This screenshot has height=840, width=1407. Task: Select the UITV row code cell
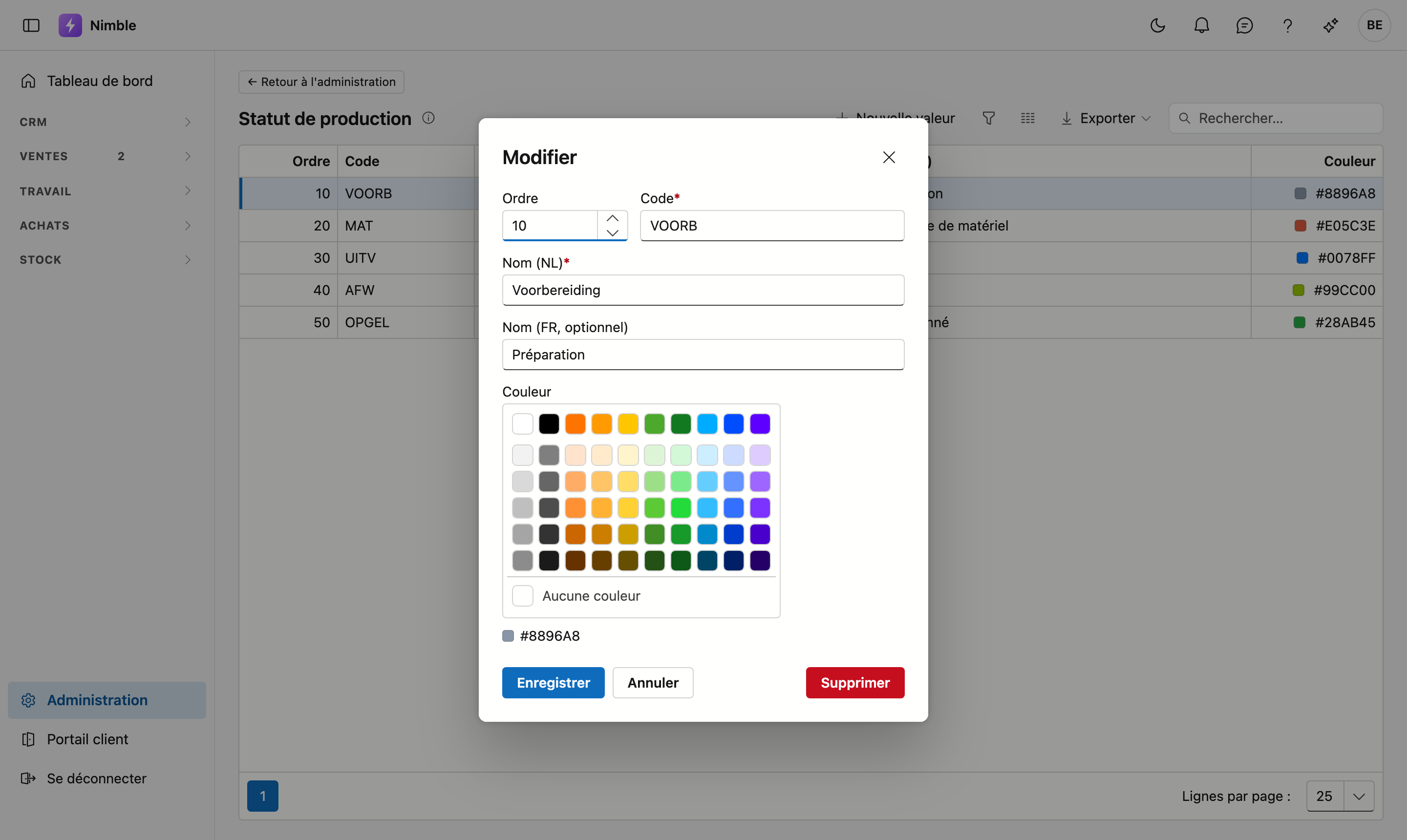[405, 258]
